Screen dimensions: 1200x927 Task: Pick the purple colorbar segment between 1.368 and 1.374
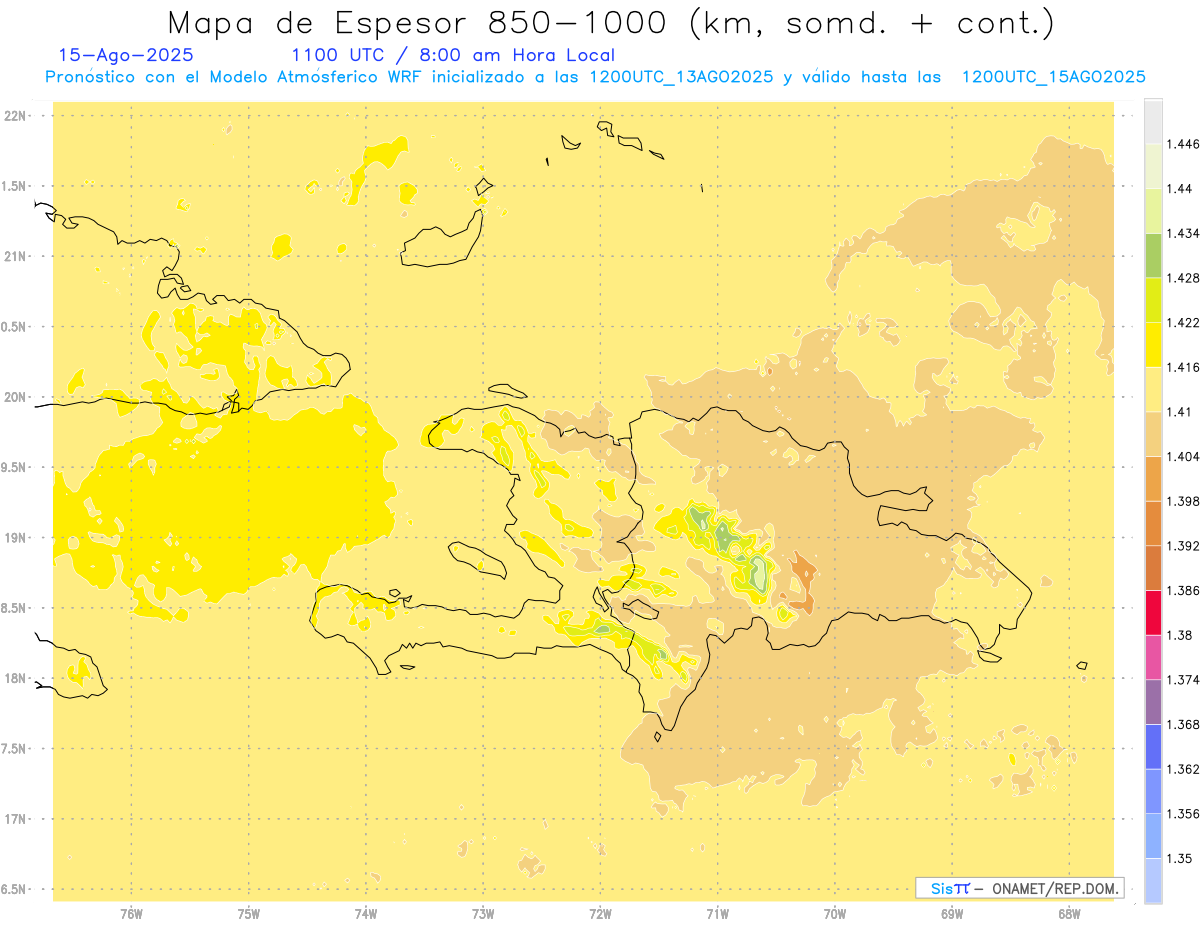pos(1153,702)
